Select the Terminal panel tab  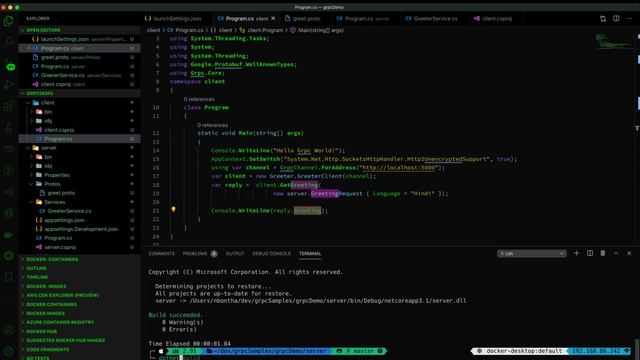310,253
